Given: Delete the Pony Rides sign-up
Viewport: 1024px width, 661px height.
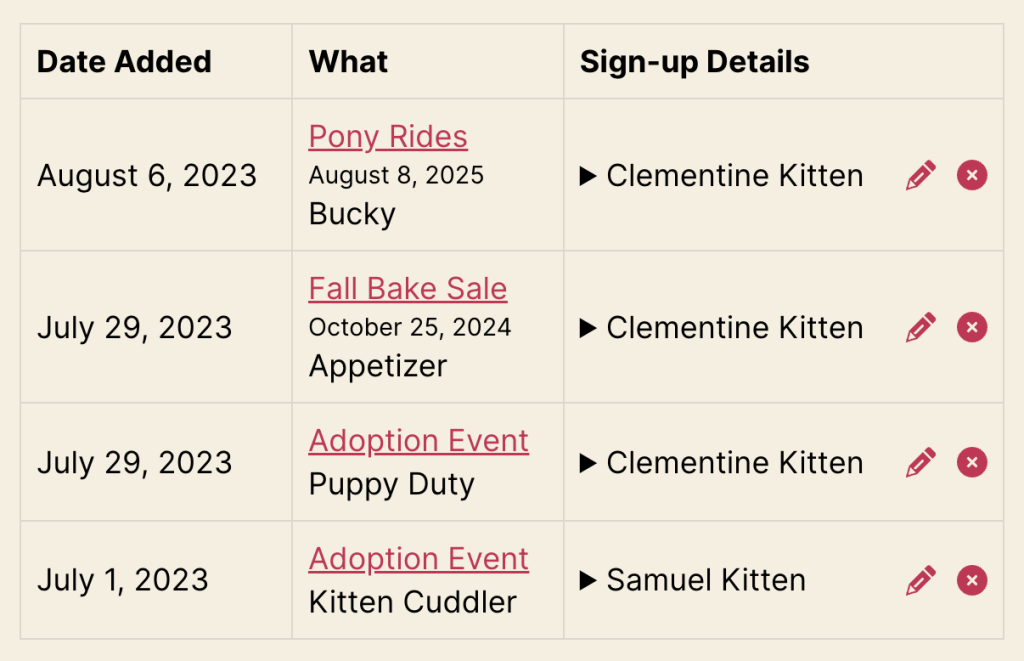Looking at the screenshot, I should [x=972, y=175].
